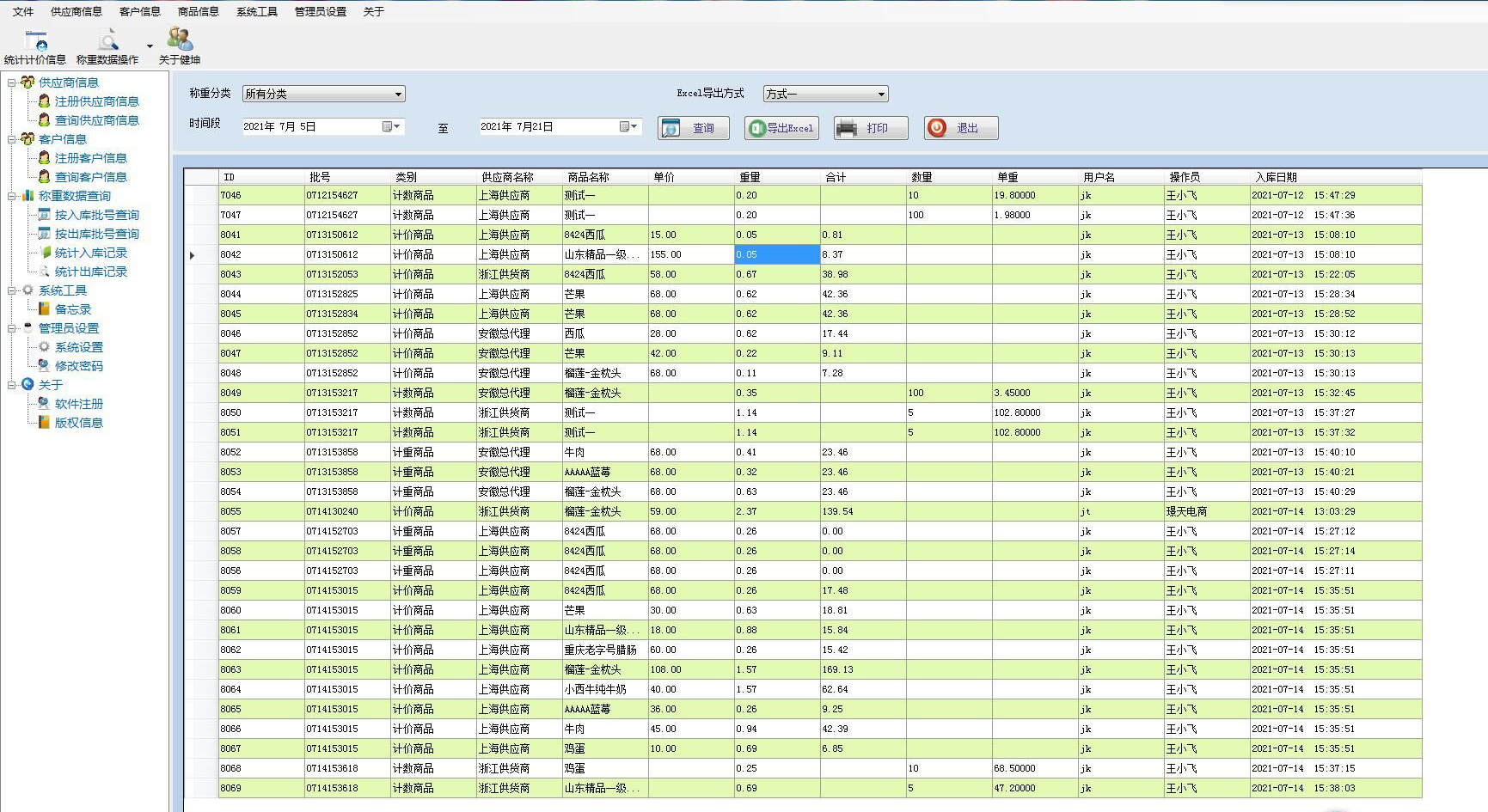
Task: Select the 称重数据查询 tree label
Action: tap(75, 196)
